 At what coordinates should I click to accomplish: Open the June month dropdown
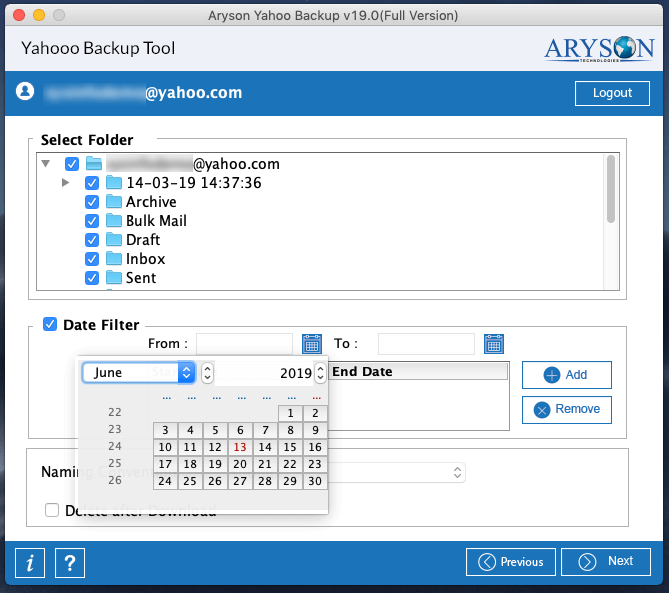click(x=139, y=372)
